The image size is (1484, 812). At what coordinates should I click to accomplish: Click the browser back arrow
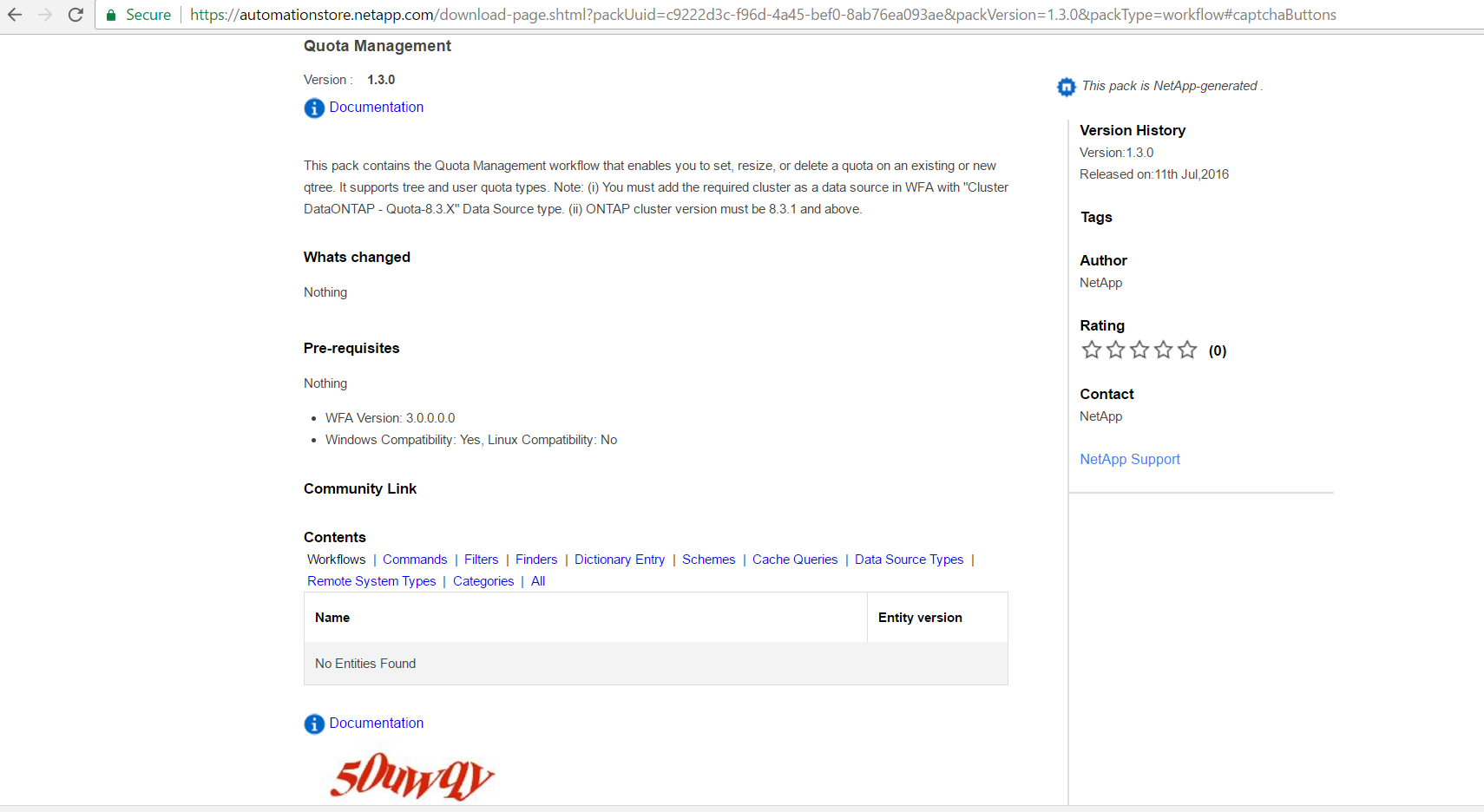click(15, 15)
